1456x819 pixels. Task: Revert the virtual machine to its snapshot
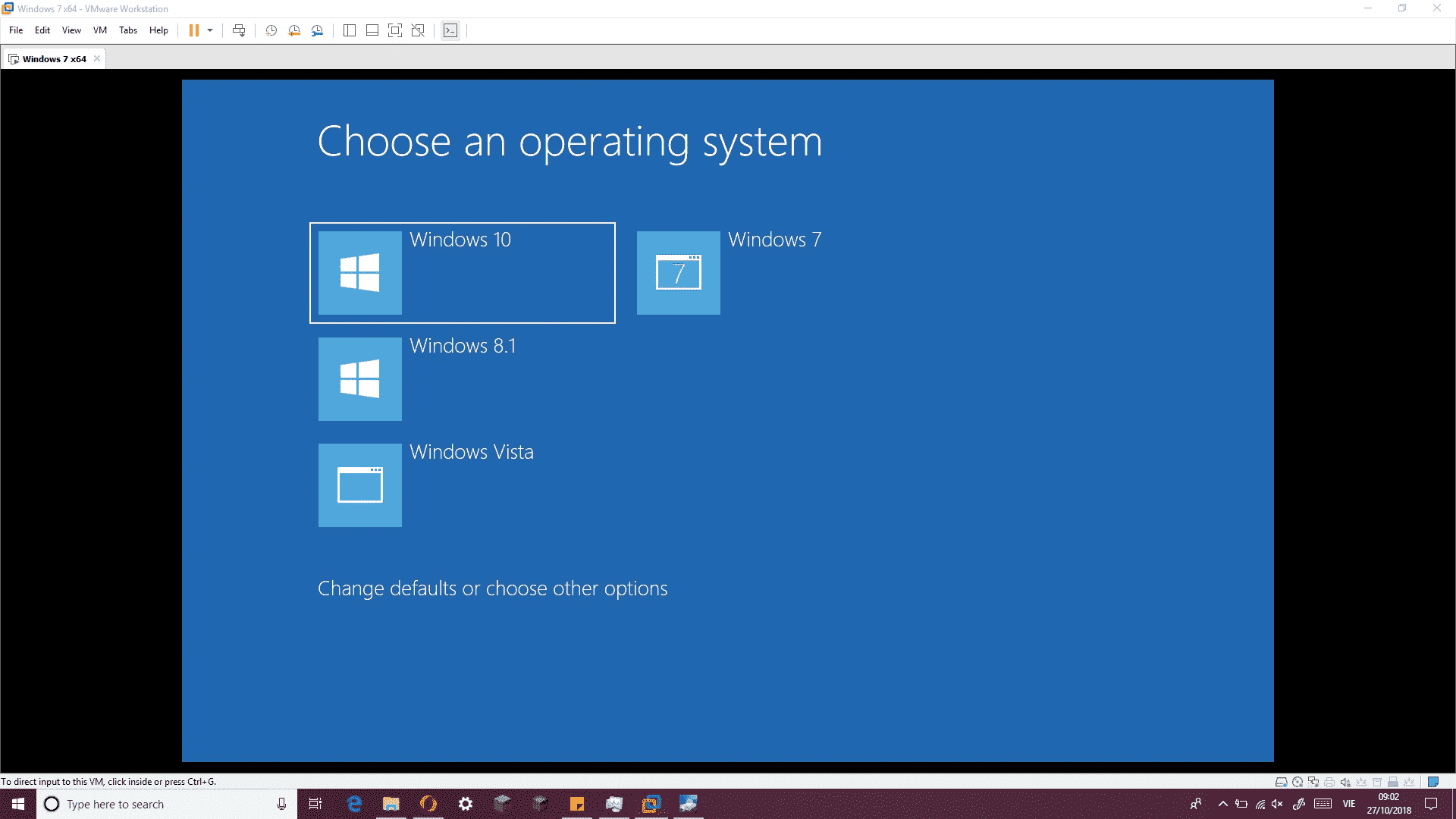pyautogui.click(x=294, y=30)
